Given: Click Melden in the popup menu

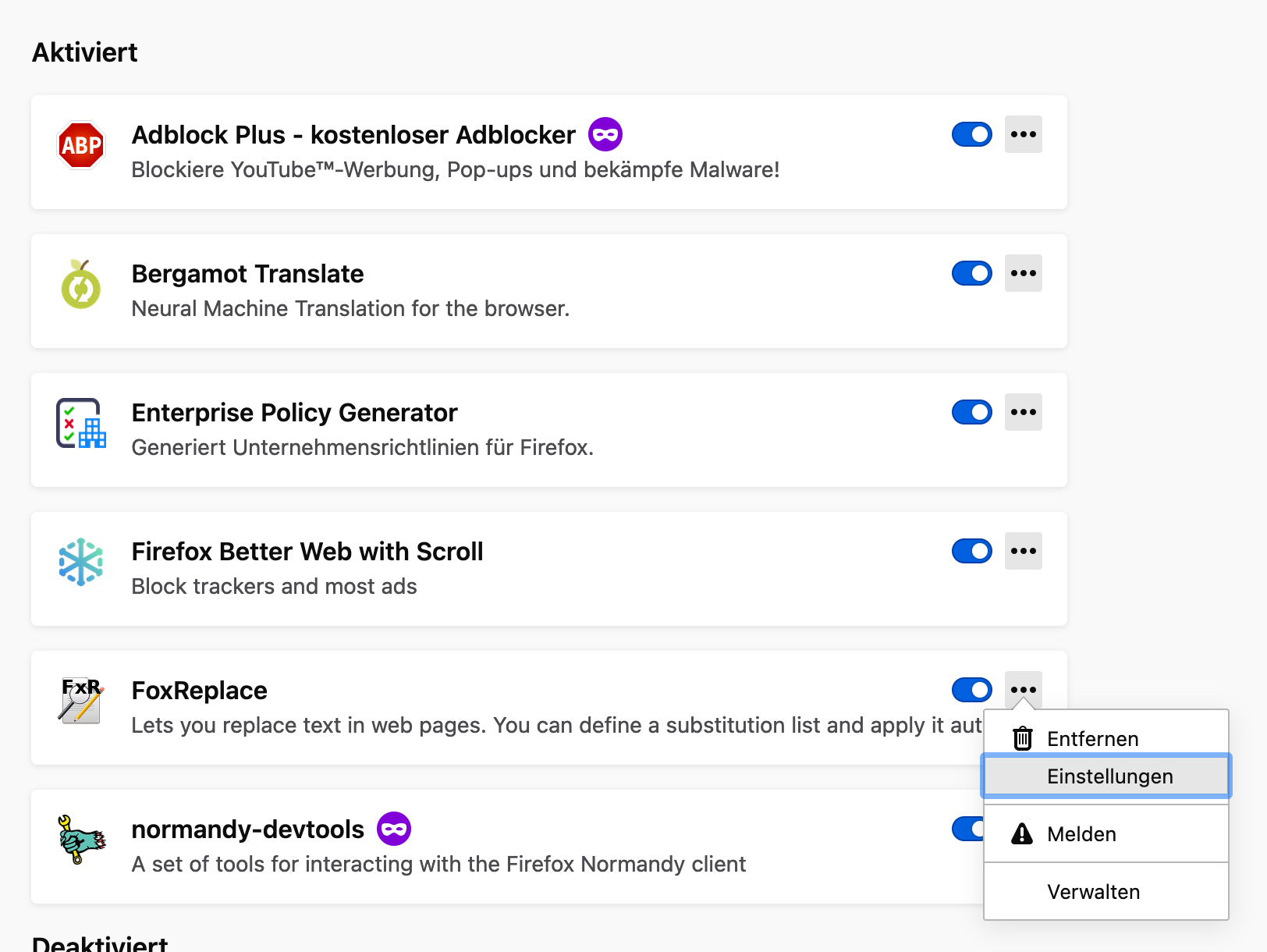Looking at the screenshot, I should click(1081, 833).
